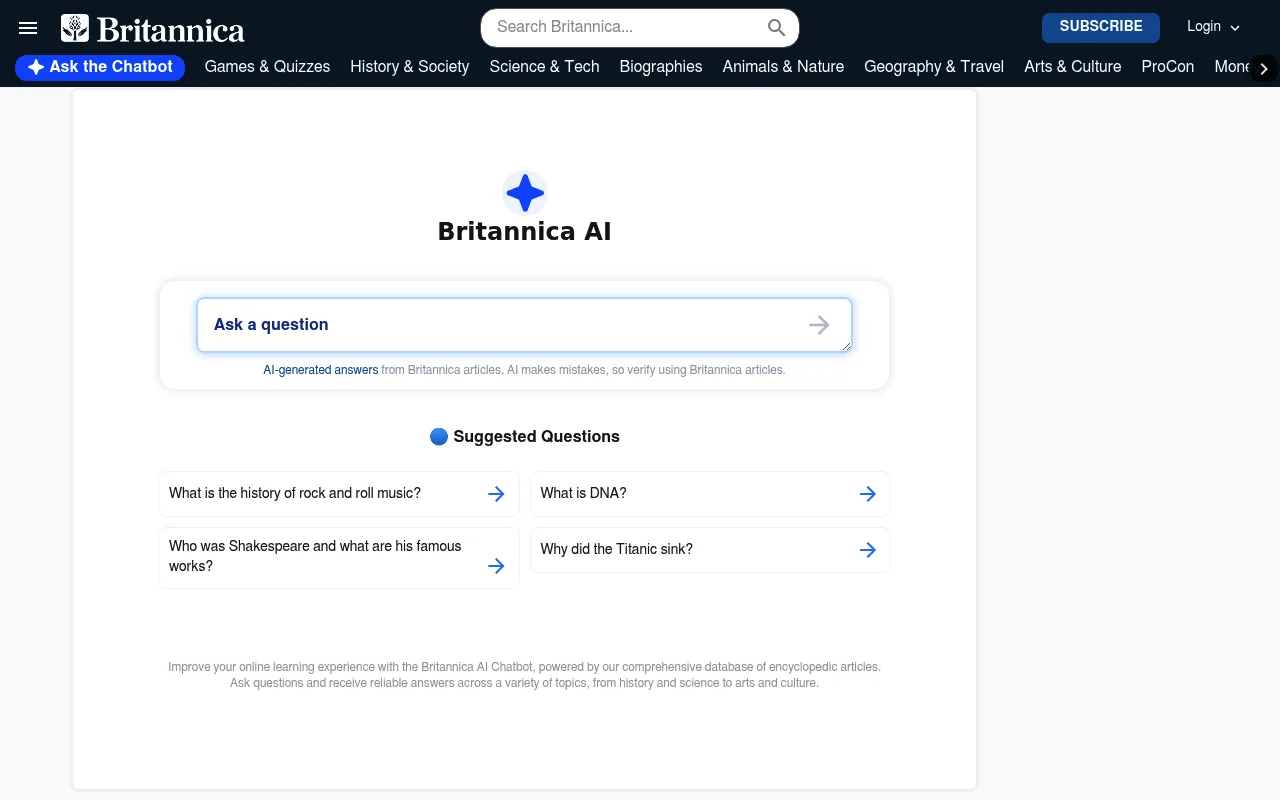Screen dimensions: 1280x800
Task: Click the Britannica thistle logo
Action: click(x=75, y=28)
